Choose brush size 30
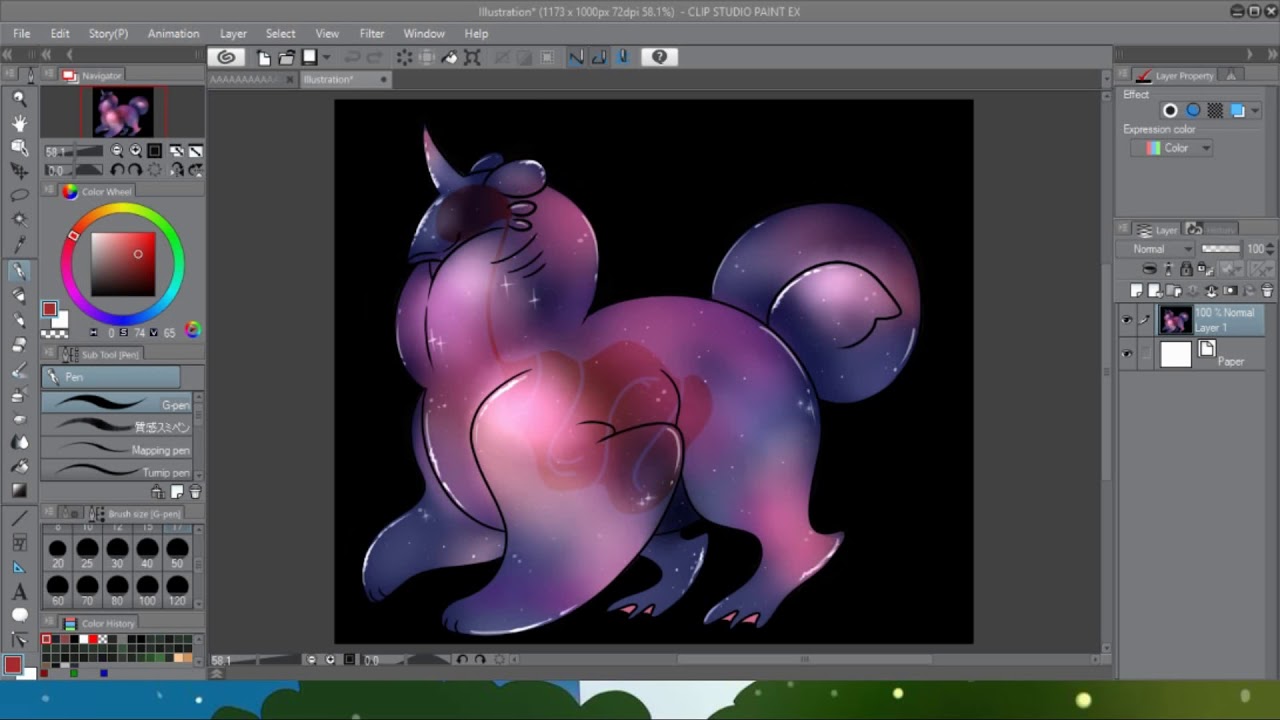Screen dimensions: 1280x720 pos(118,553)
